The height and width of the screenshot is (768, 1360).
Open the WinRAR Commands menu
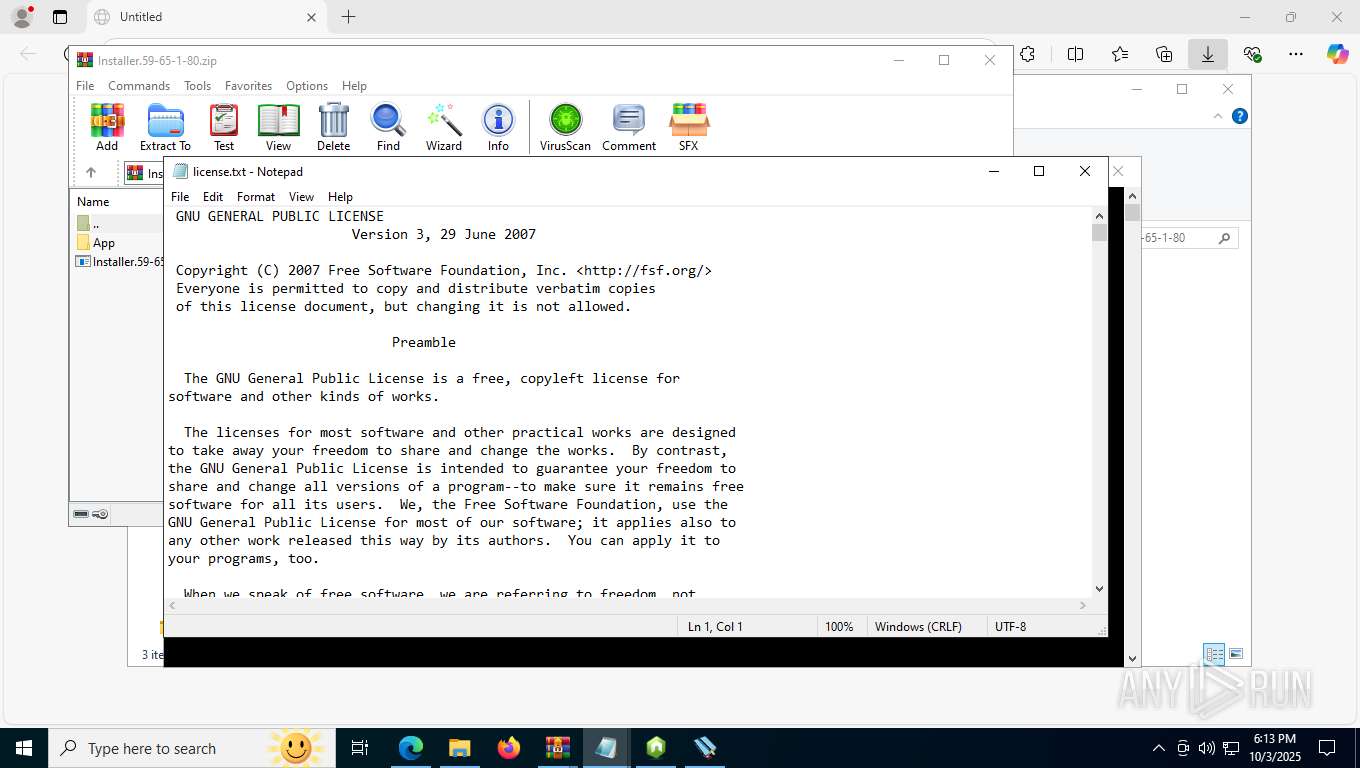point(139,86)
